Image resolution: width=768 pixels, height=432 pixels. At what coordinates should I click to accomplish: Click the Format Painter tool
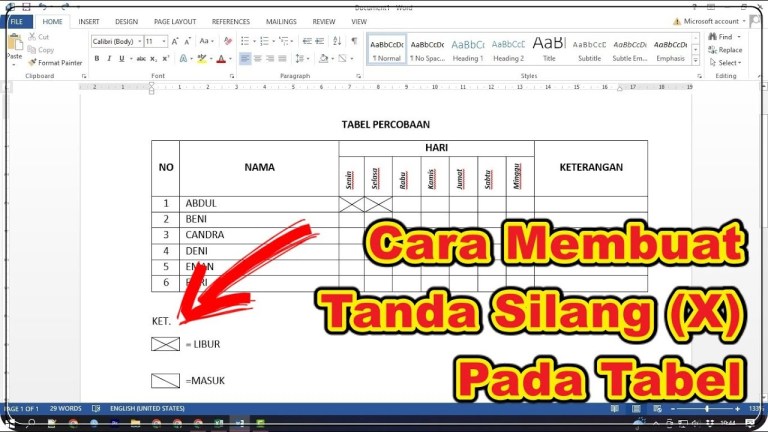pos(57,62)
